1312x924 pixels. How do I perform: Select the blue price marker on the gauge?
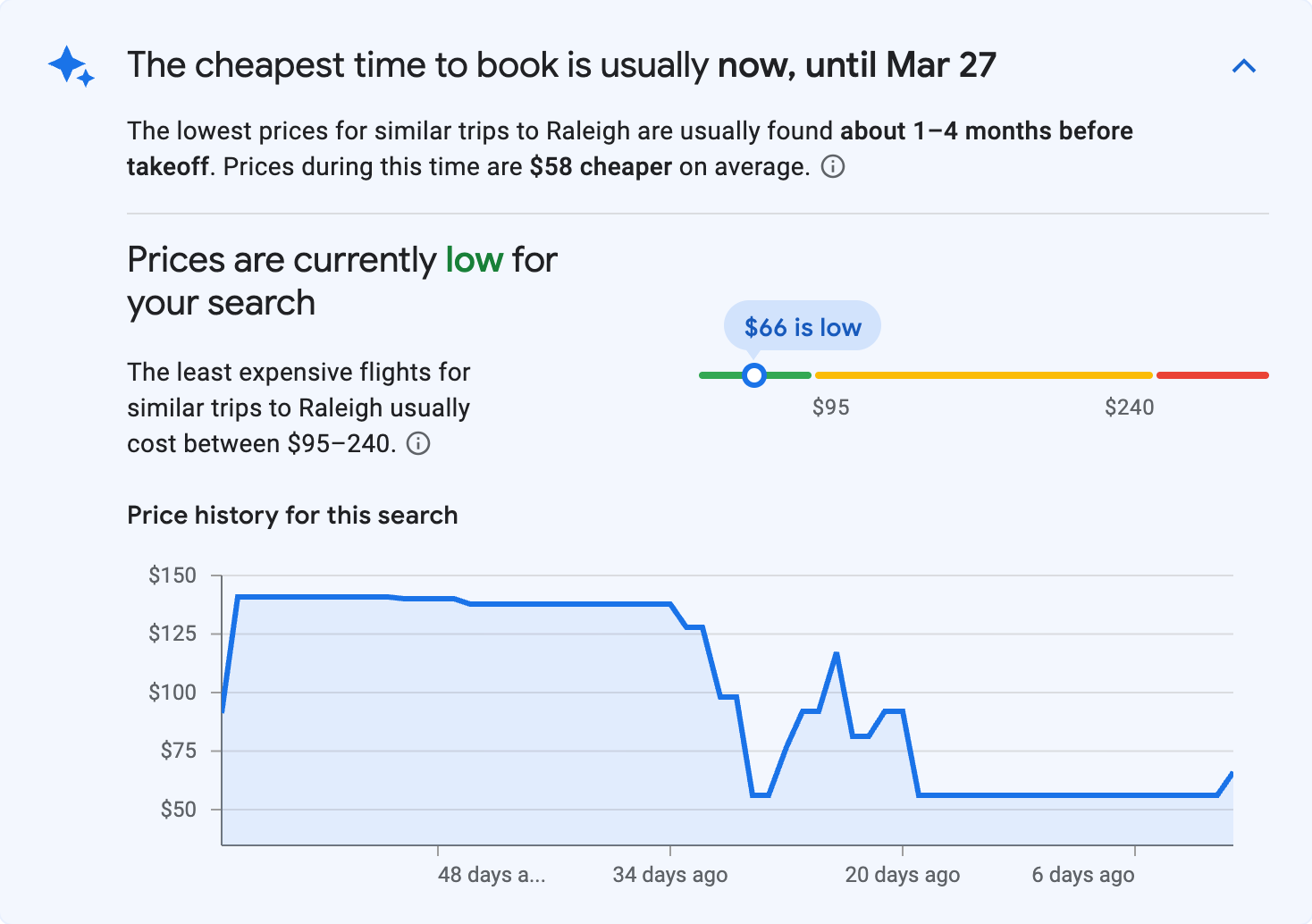pos(754,375)
